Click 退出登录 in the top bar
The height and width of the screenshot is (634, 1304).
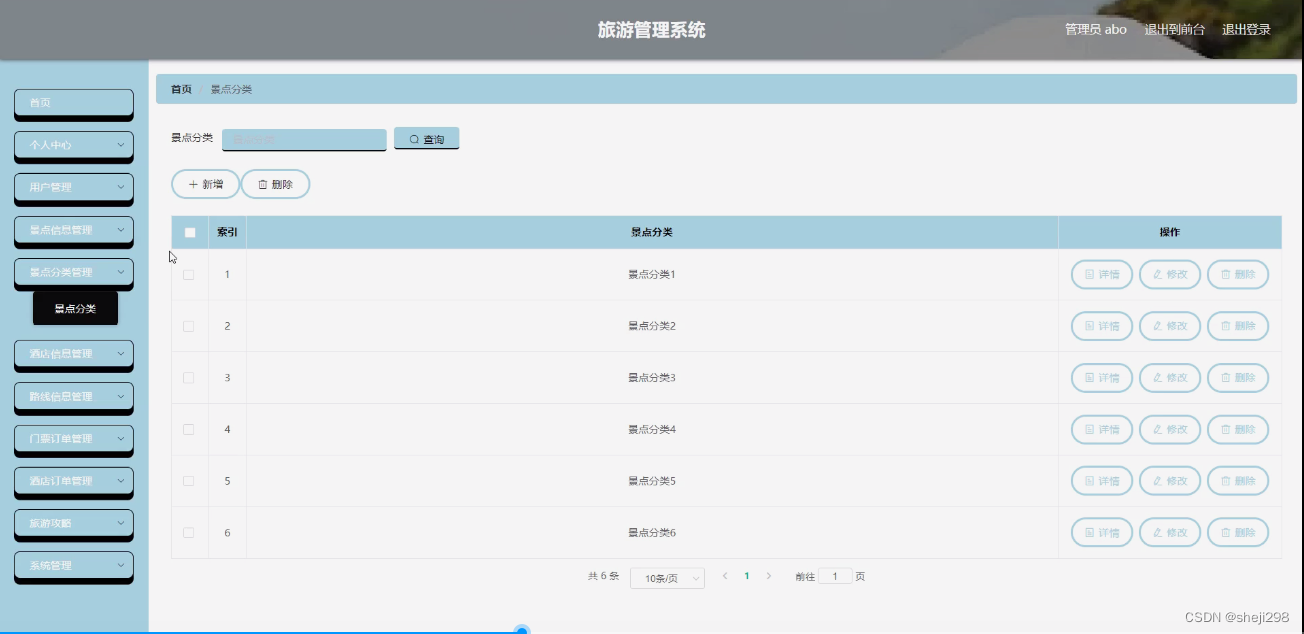1244,30
